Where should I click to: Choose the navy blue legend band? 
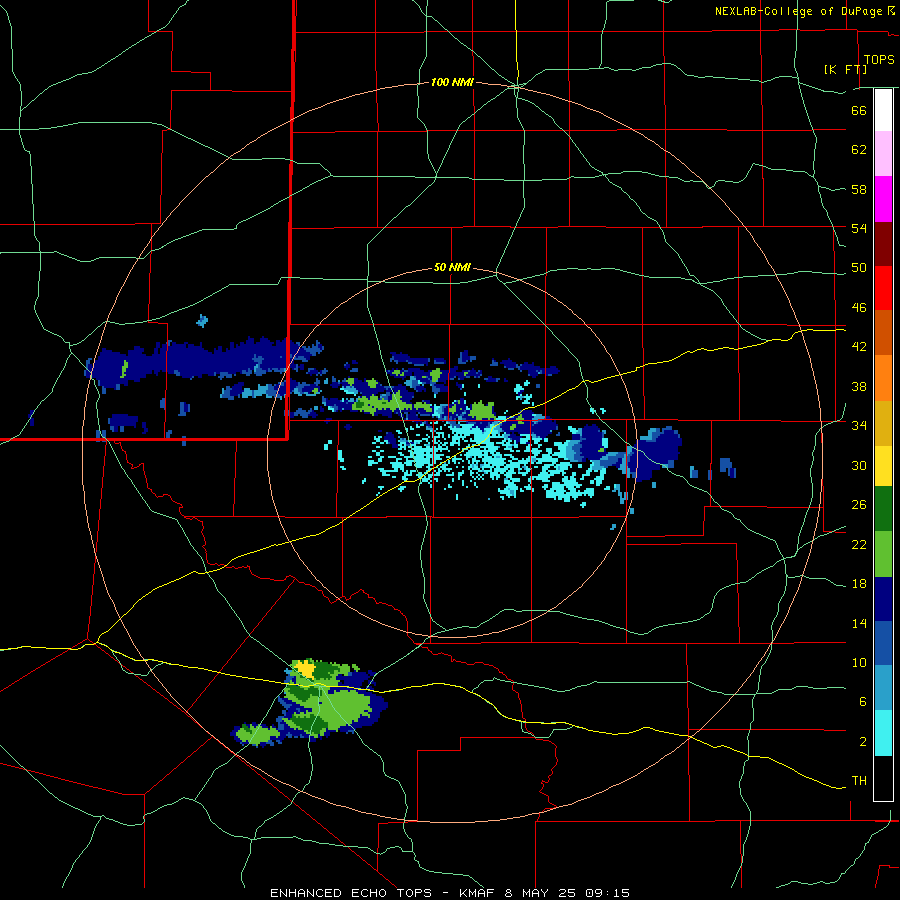tap(883, 599)
